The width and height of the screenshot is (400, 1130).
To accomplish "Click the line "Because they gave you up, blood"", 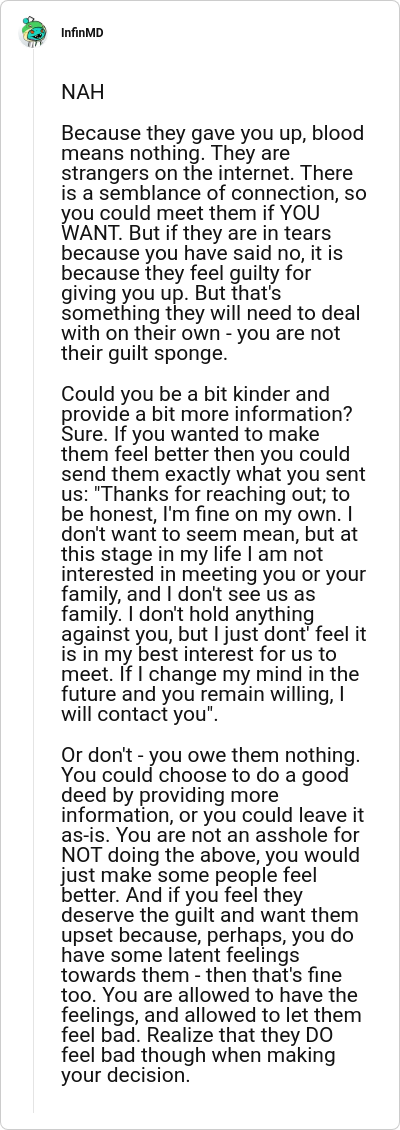I will pyautogui.click(x=213, y=133).
